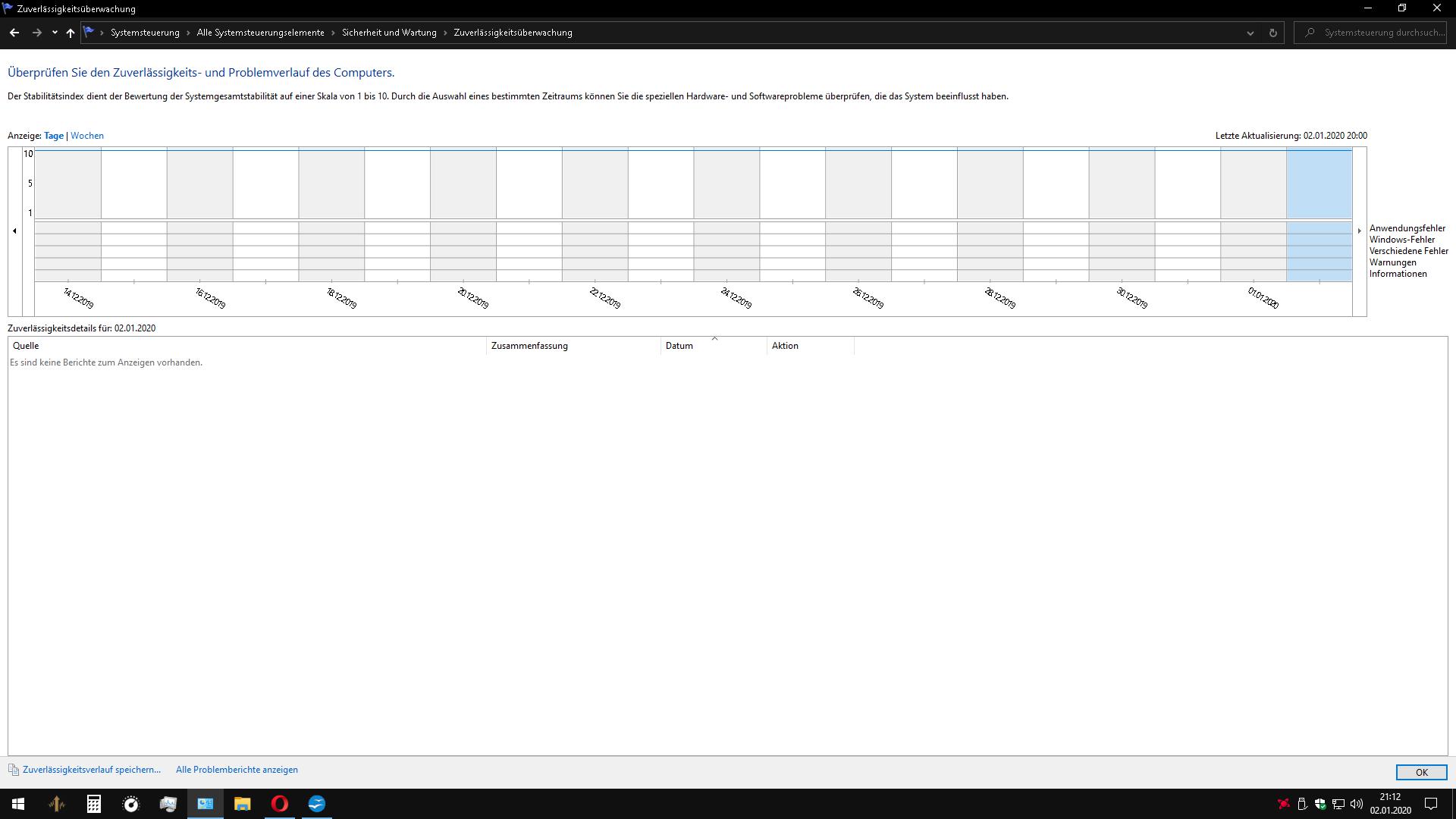Expand breadcrumb chevron after Systemsteuerung
Image resolution: width=1456 pixels, height=819 pixels.
tap(188, 33)
